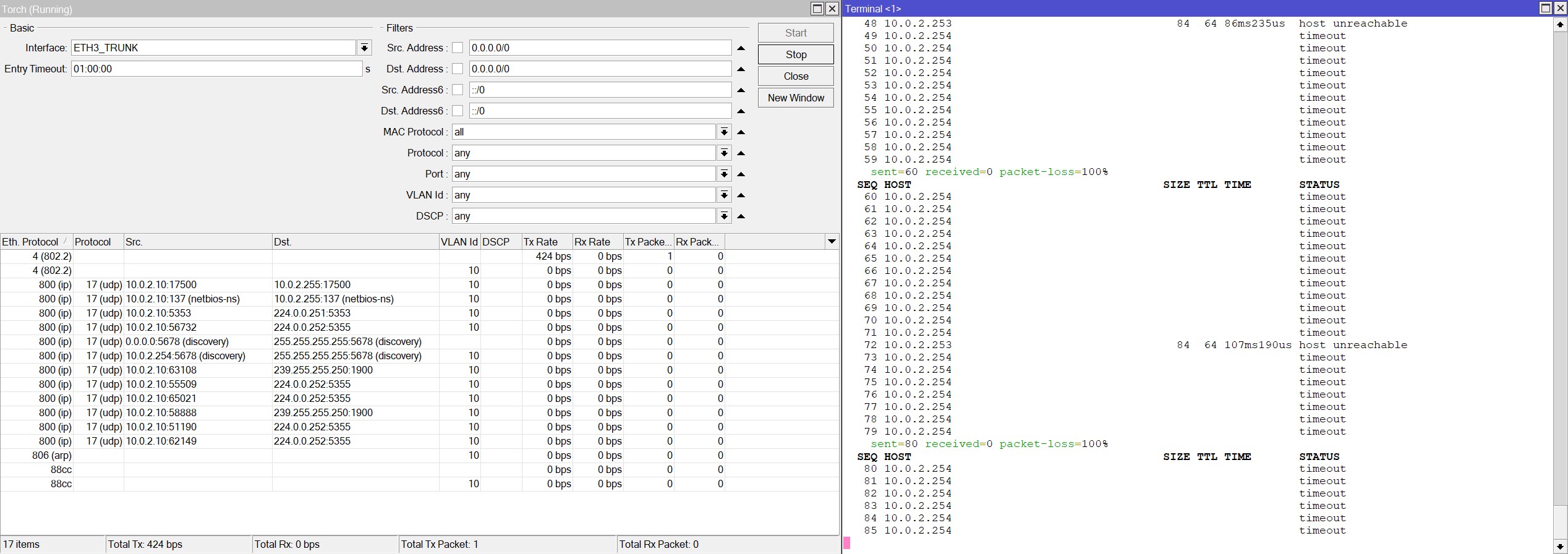The image size is (1568, 554).
Task: Expand the Port dropdown list
Action: pyautogui.click(x=723, y=174)
